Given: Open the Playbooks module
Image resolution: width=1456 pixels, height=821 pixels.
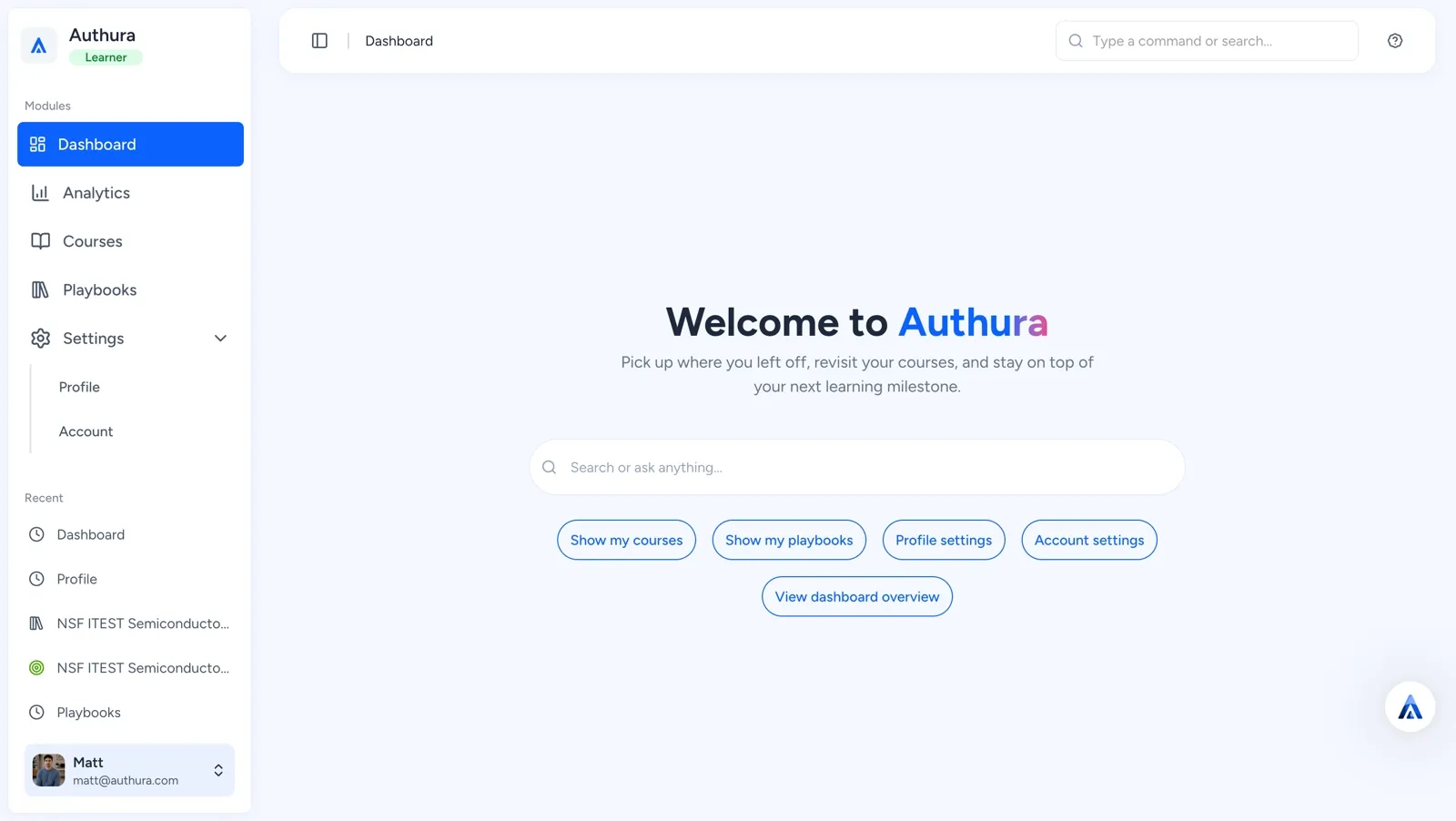Looking at the screenshot, I should click(x=130, y=289).
